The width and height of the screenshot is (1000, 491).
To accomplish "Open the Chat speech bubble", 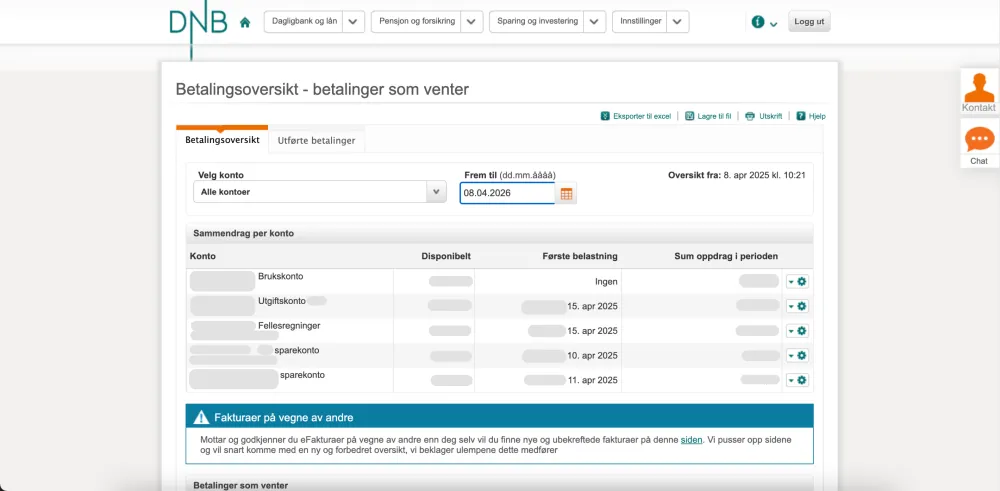I will pyautogui.click(x=979, y=143).
